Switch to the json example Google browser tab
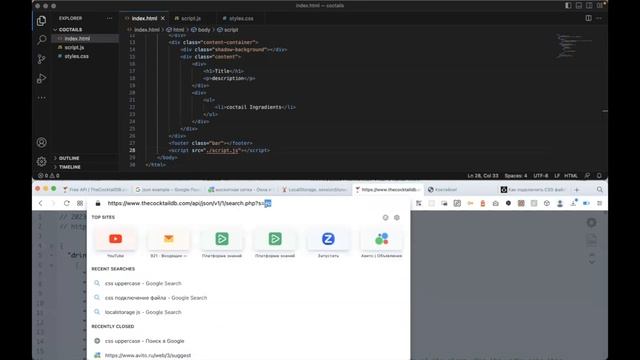640x360 pixels. 167,189
